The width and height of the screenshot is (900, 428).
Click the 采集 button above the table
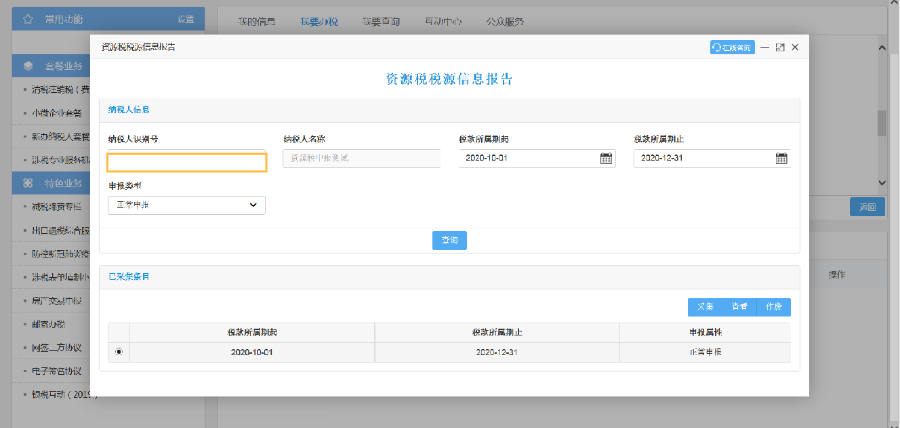click(705, 307)
